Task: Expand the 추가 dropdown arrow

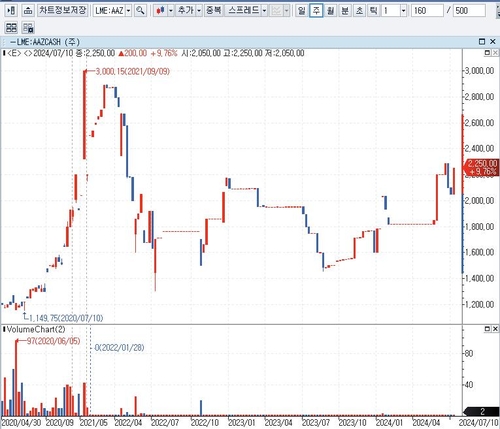Action: (199, 11)
